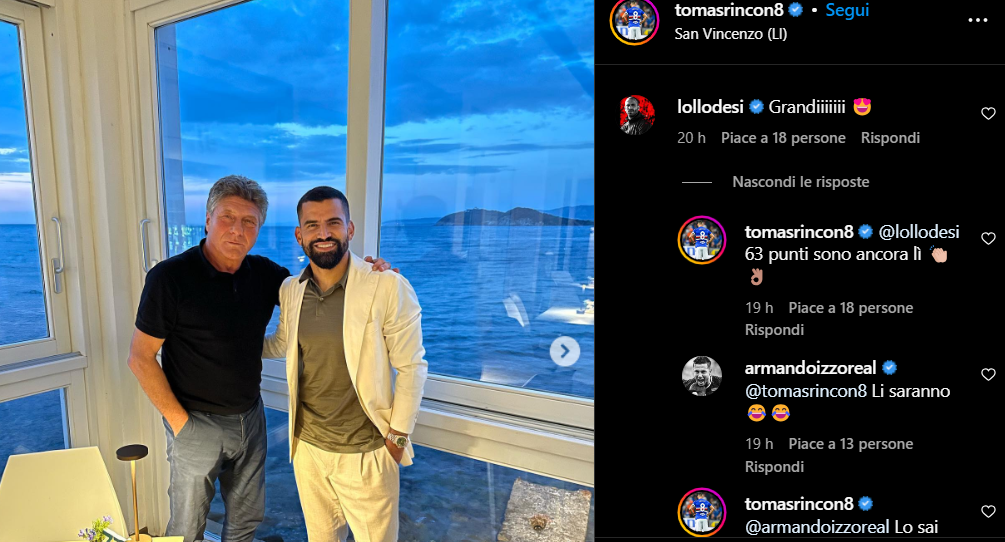Reply to lollodesi's comment via 'Rispondi'
Screen dimensions: 1005x542
coord(890,138)
